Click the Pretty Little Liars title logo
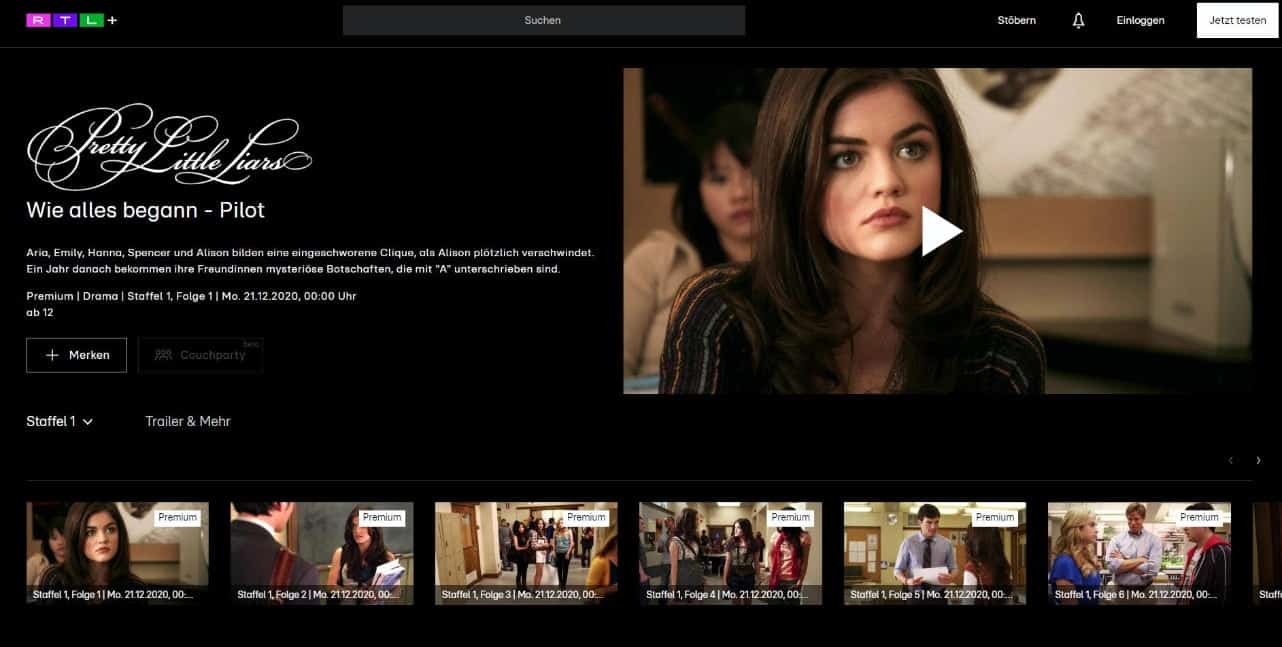The image size is (1282, 647). 169,146
